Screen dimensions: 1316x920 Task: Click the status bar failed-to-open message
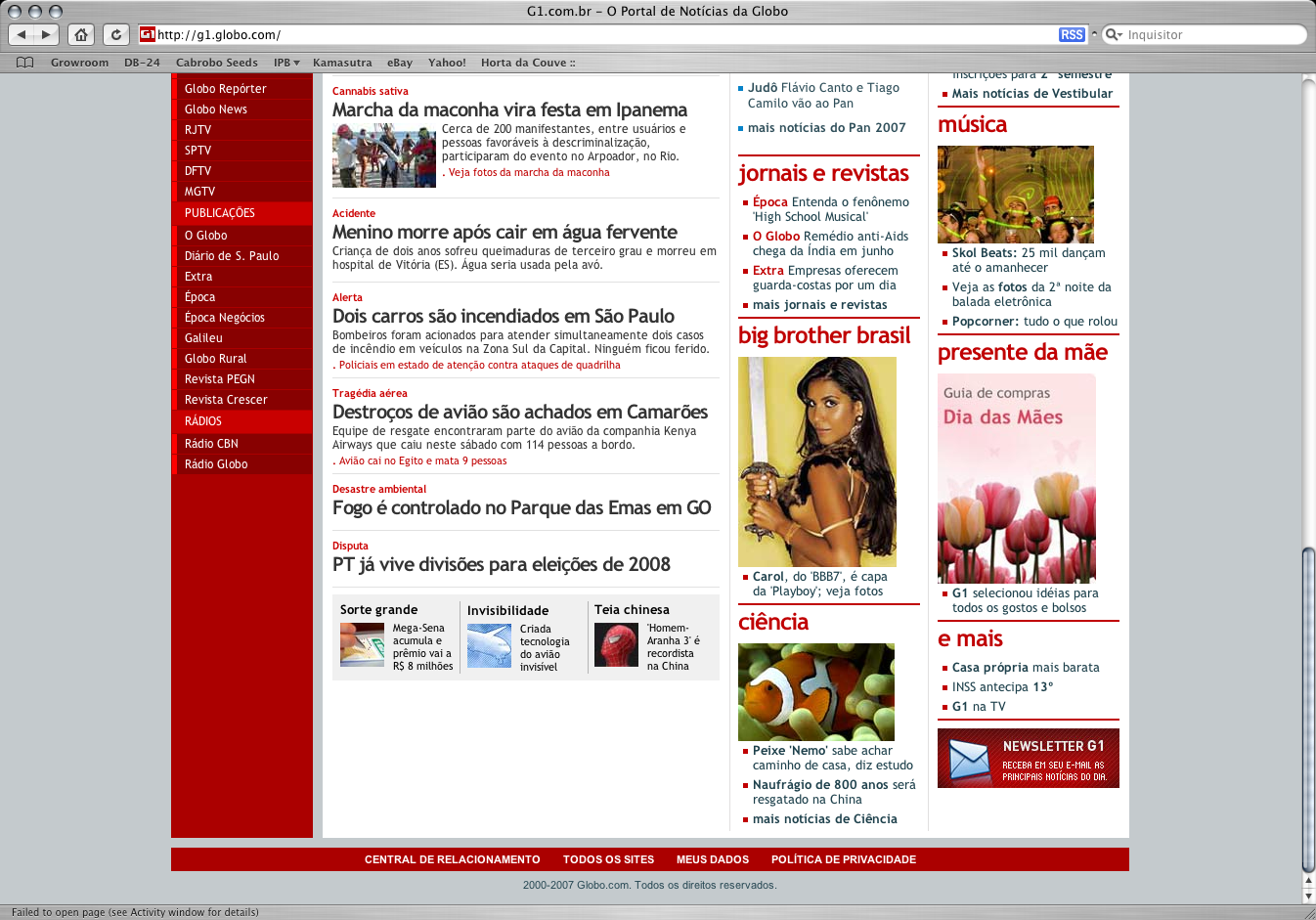(135, 912)
